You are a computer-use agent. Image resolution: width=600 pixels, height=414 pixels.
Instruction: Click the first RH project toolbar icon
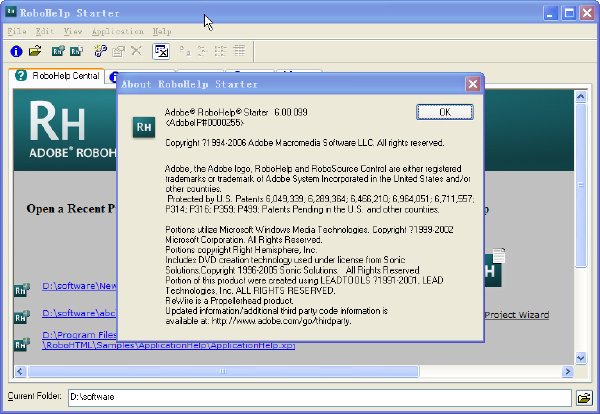[58, 51]
